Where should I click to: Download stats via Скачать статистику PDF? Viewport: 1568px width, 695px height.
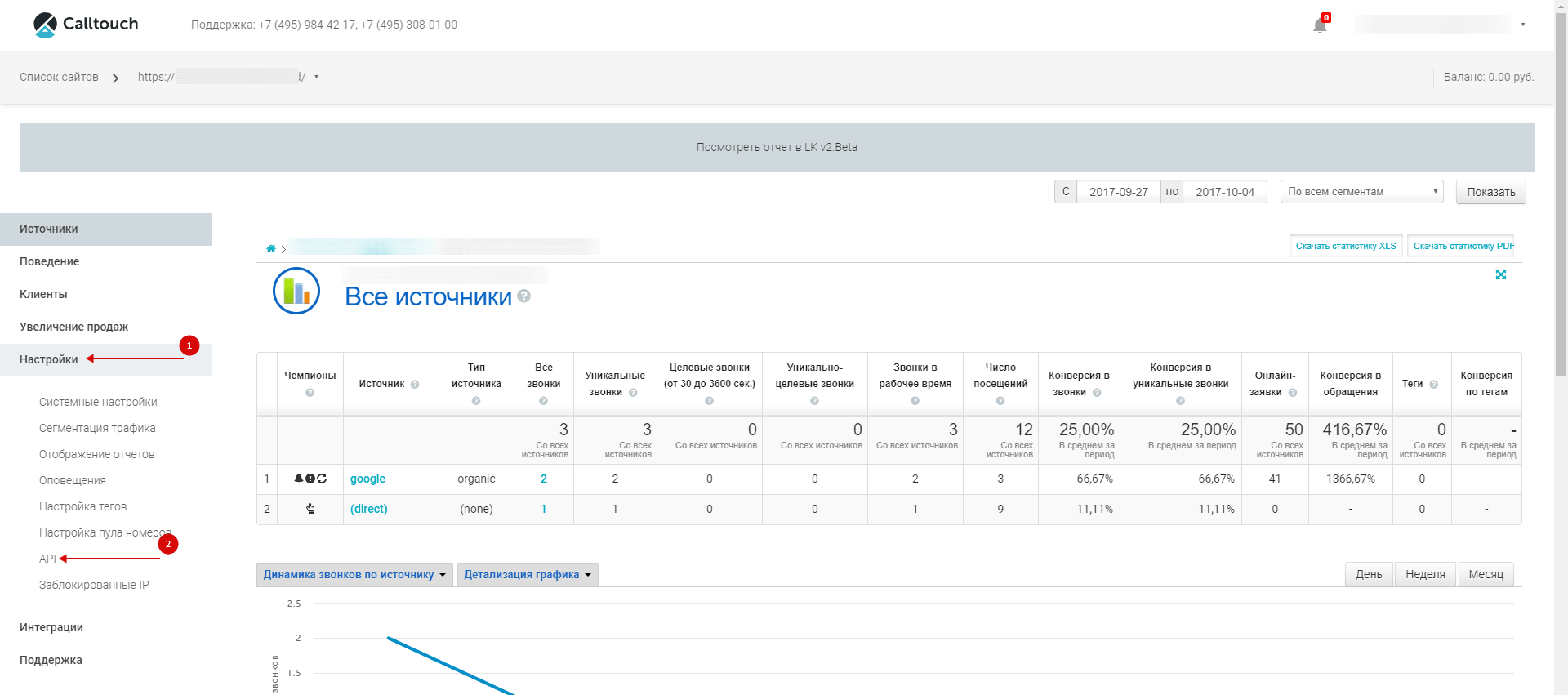pos(1461,246)
